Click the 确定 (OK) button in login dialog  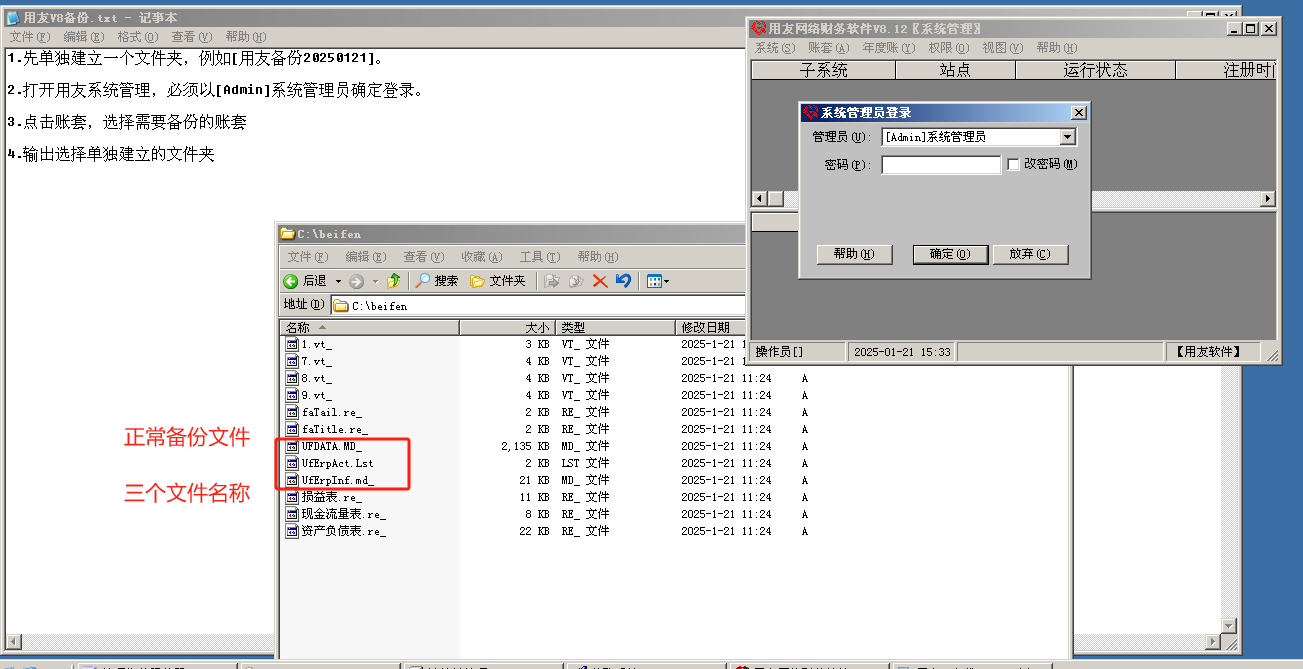[950, 254]
